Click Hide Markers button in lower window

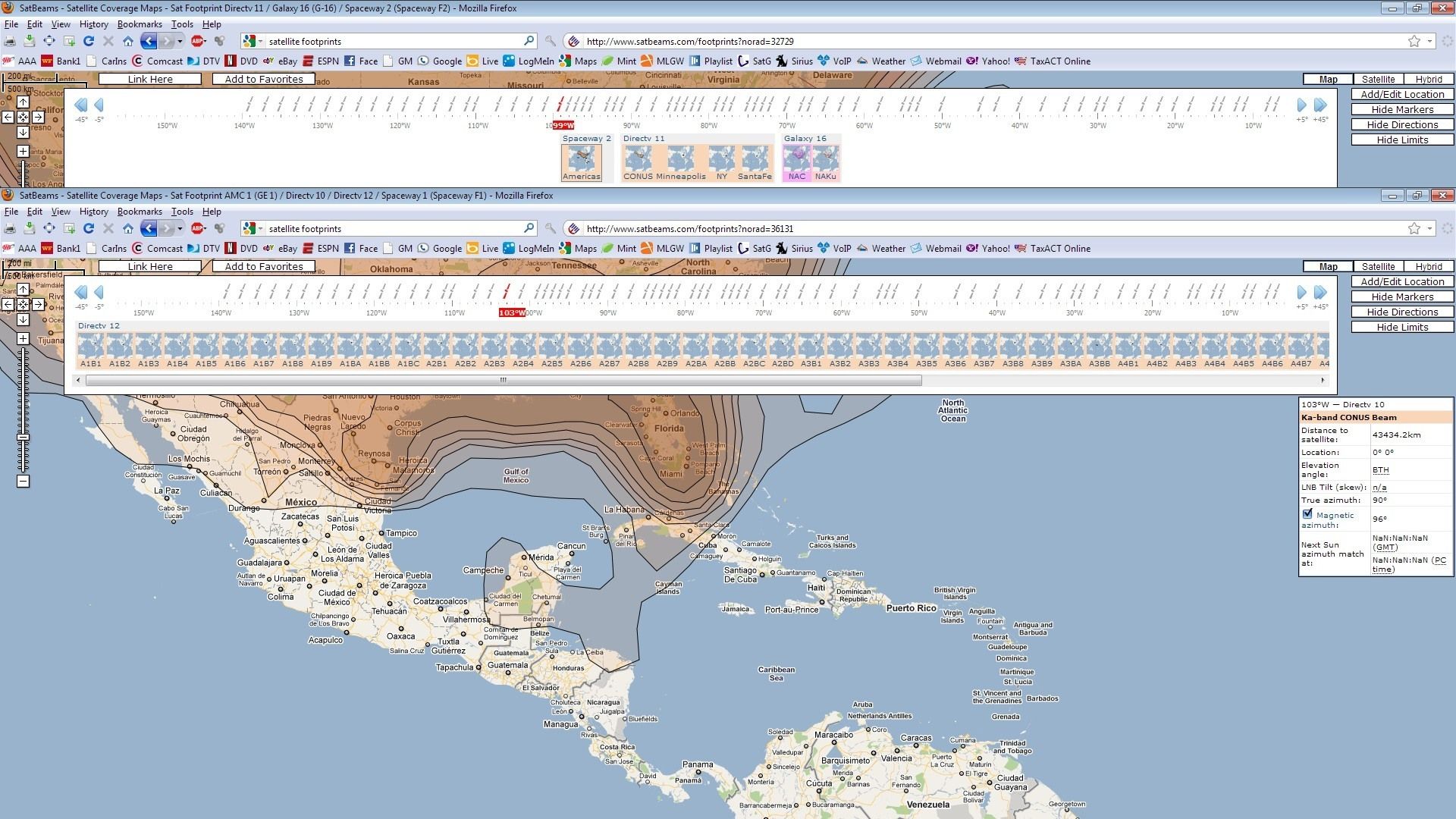pyautogui.click(x=1402, y=297)
